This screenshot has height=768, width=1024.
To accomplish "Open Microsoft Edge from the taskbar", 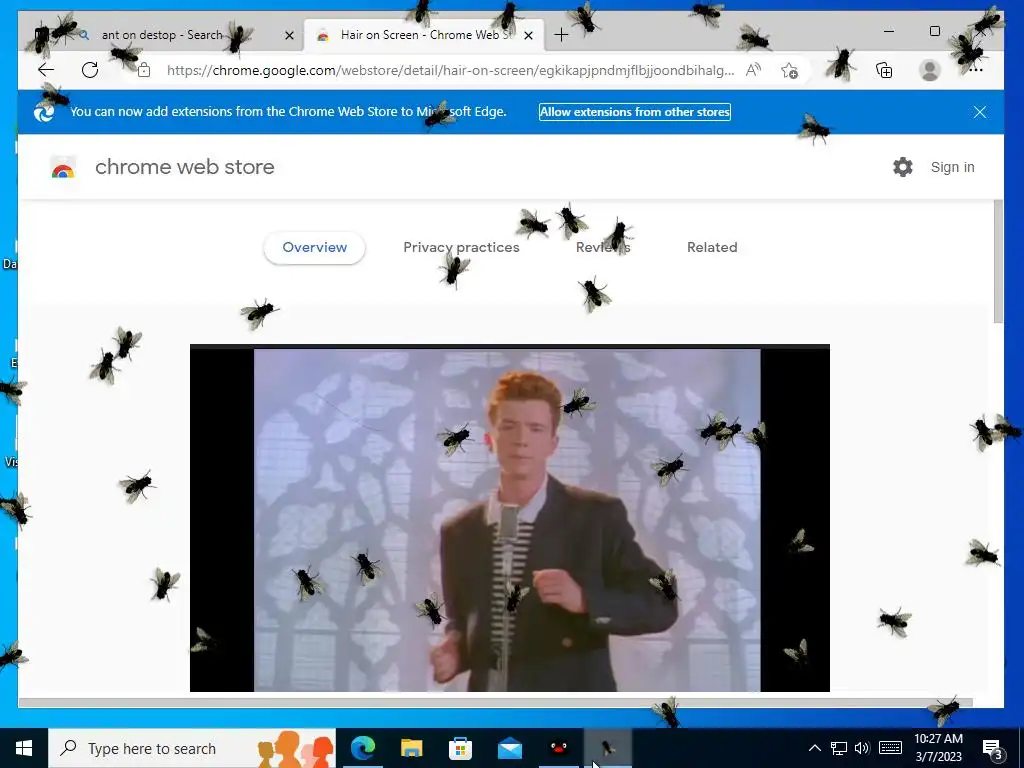I will 363,748.
